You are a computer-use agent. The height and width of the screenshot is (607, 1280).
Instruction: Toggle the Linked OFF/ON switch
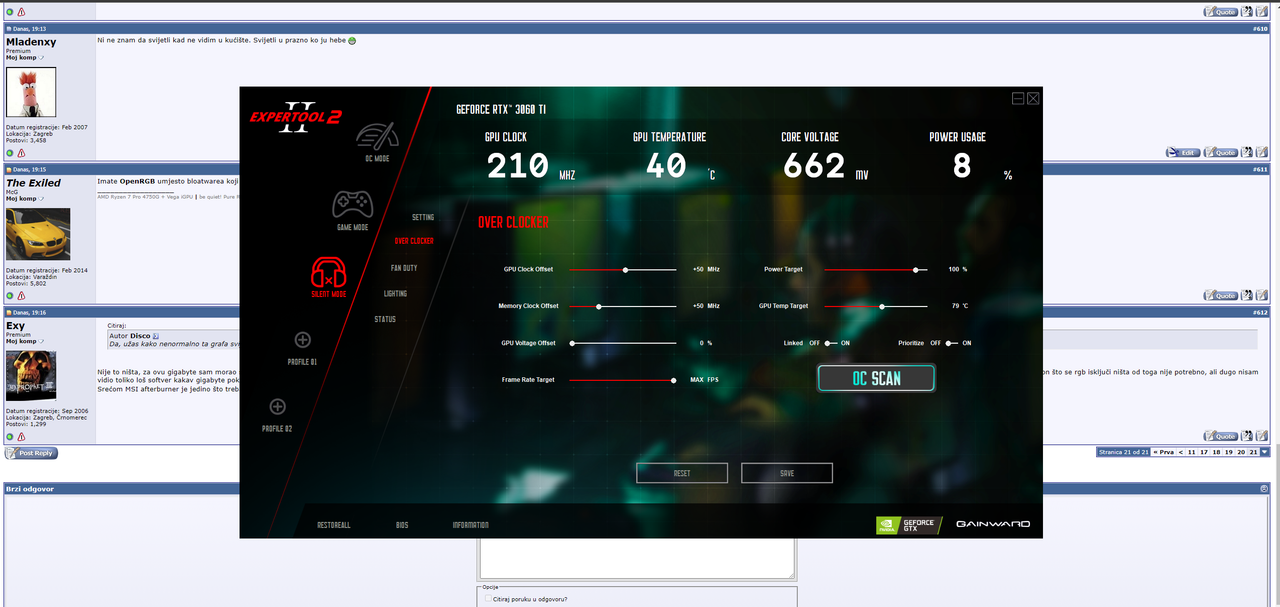pyautogui.click(x=830, y=343)
